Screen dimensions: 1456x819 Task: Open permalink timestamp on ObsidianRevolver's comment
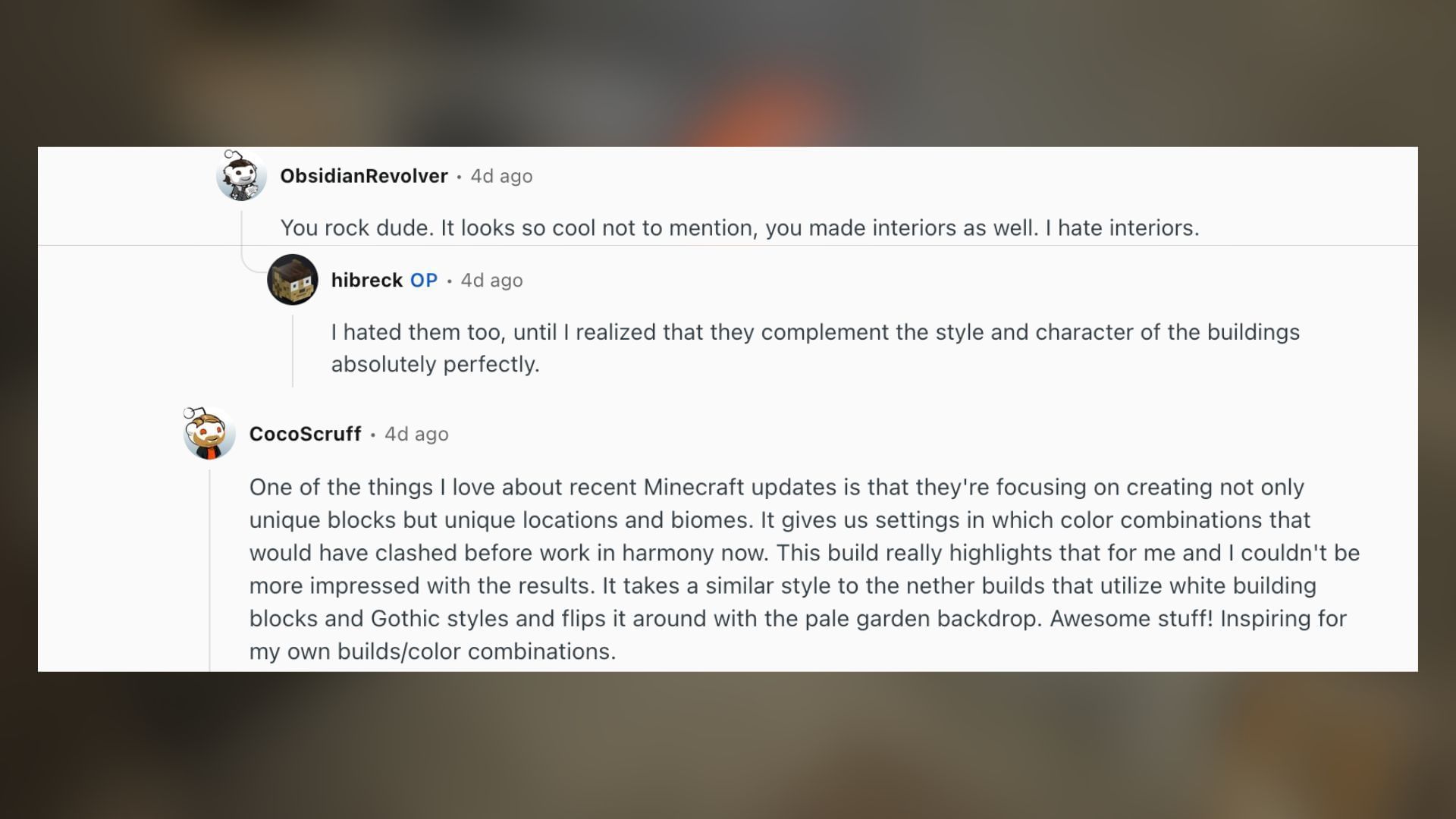pyautogui.click(x=501, y=176)
